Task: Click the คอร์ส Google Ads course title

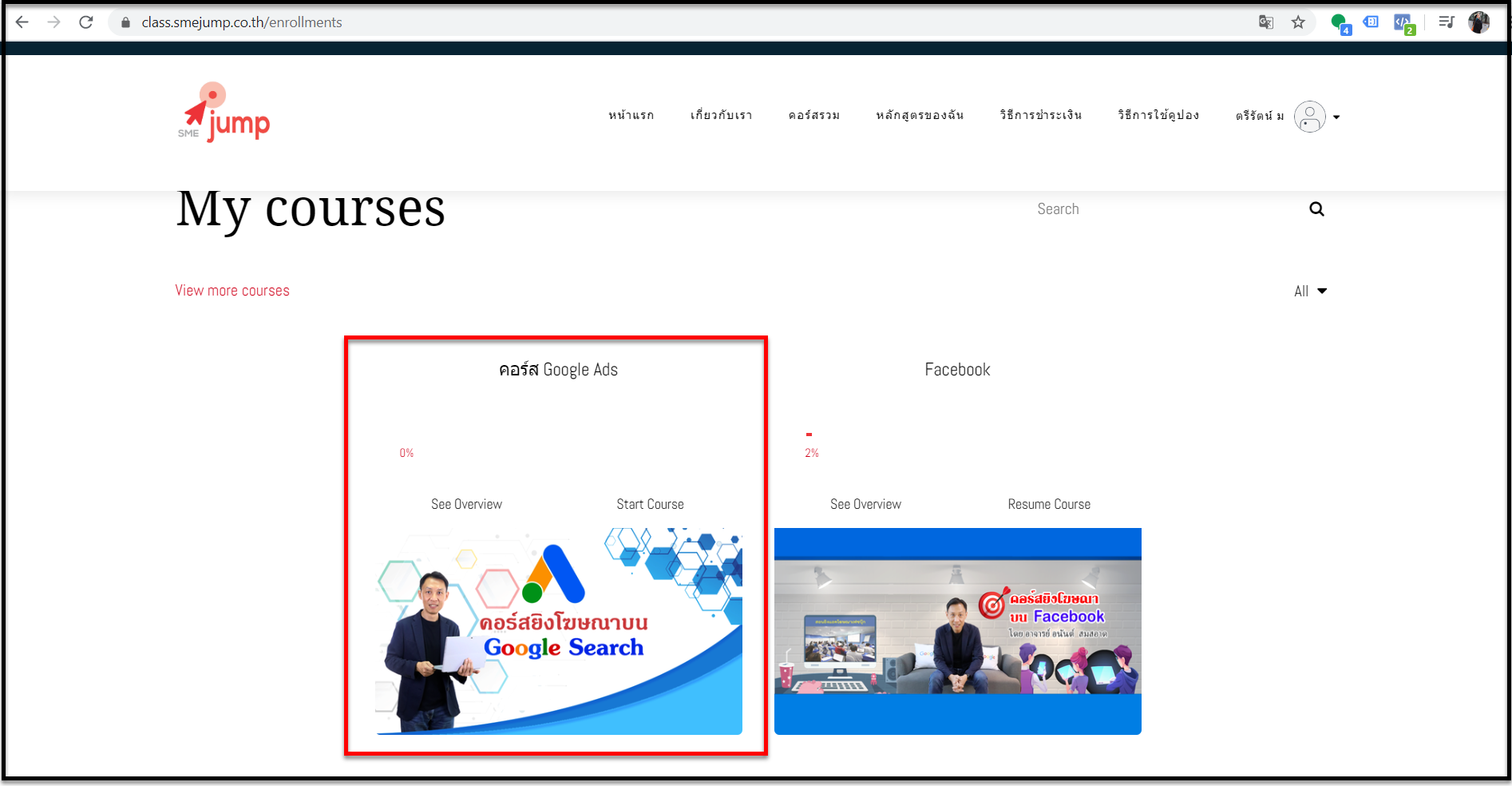Action: (558, 370)
